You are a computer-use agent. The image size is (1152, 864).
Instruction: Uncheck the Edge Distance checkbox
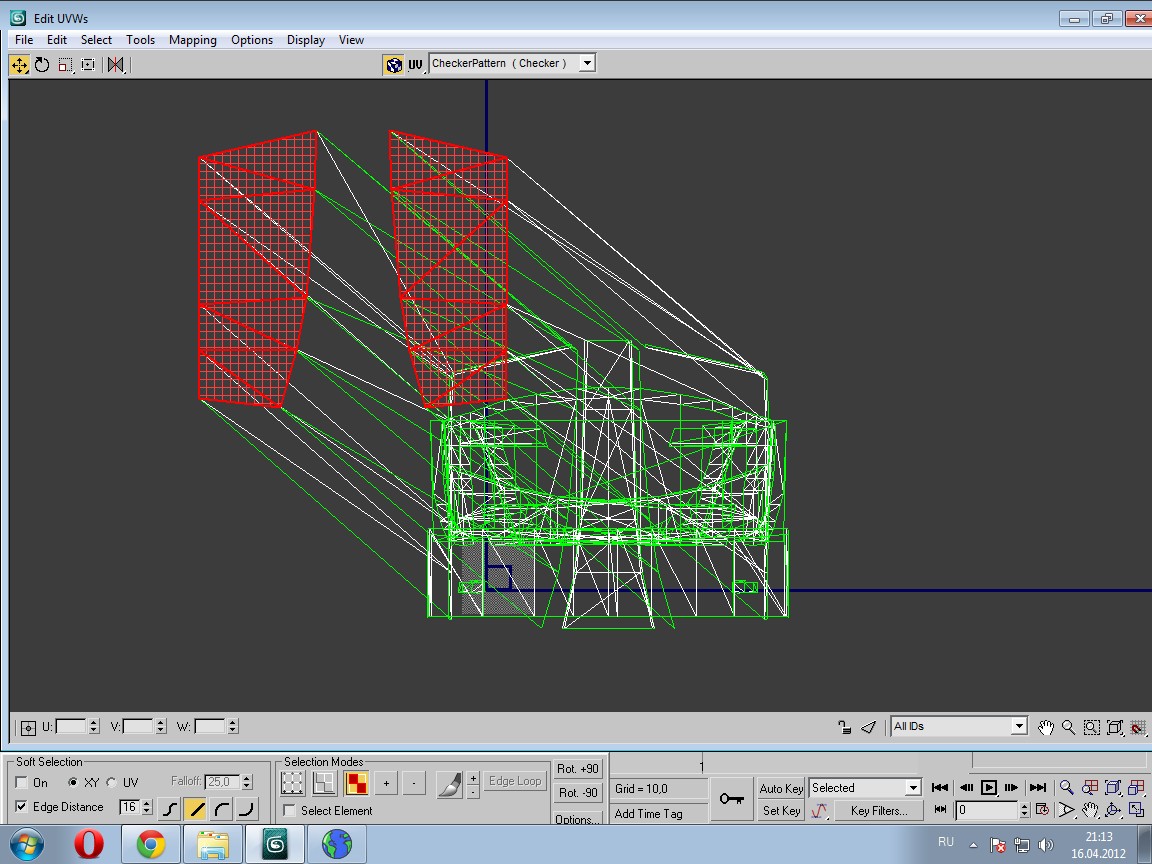point(22,807)
